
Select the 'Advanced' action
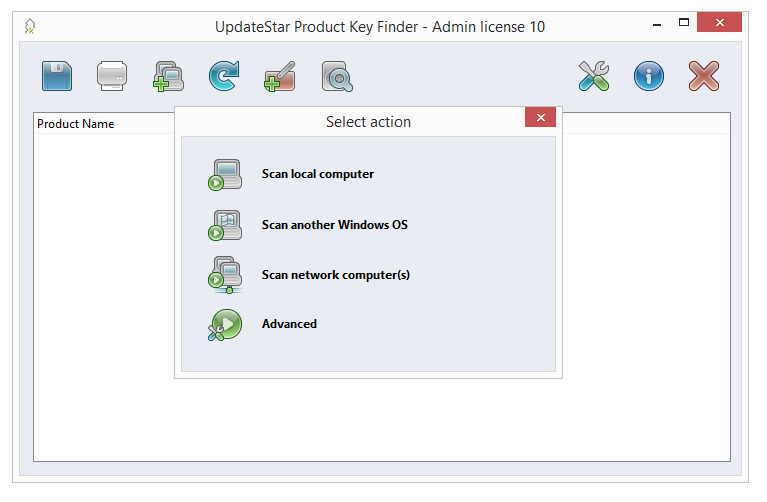pyautogui.click(x=289, y=324)
